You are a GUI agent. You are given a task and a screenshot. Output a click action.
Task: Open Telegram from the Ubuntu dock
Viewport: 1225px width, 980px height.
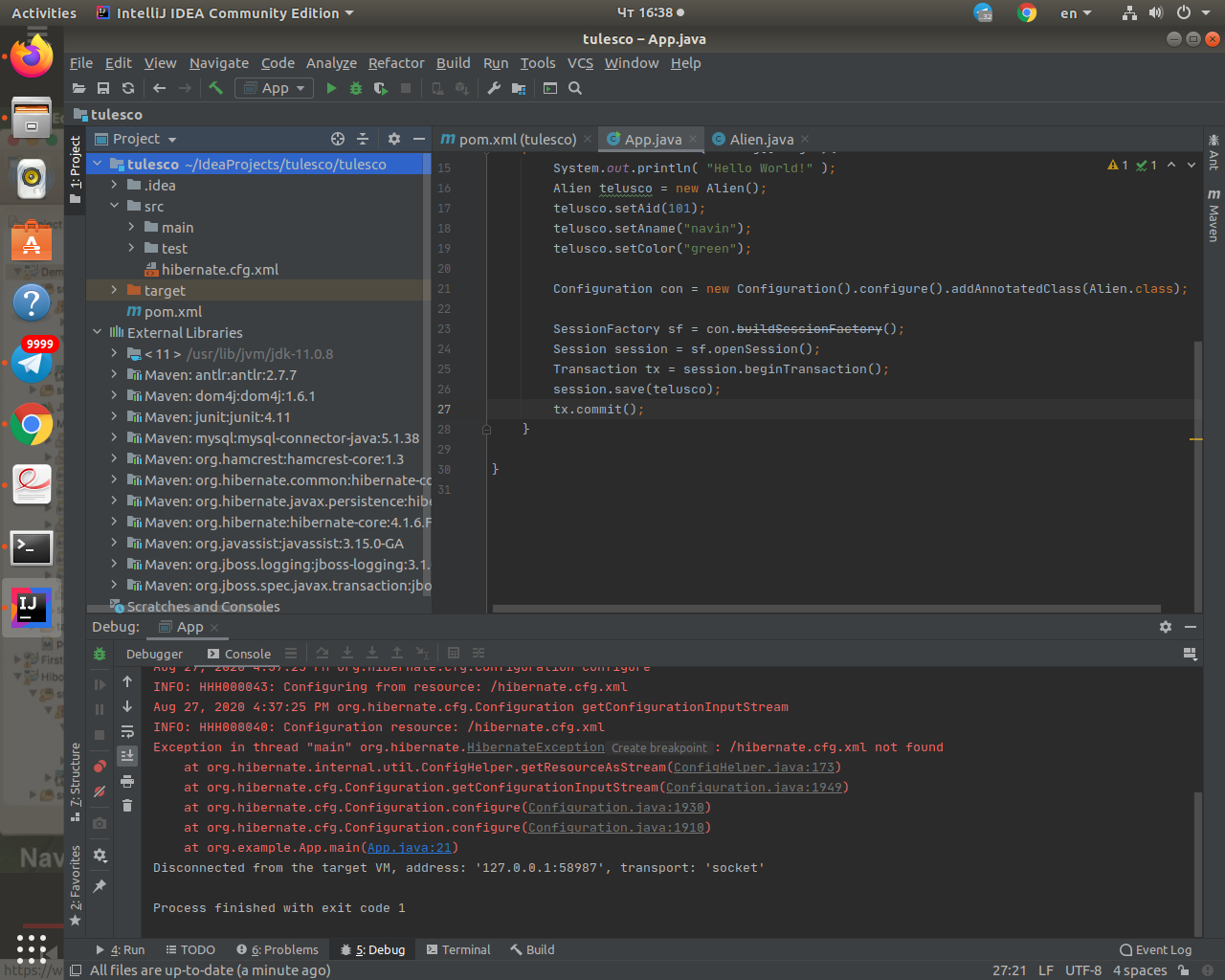[x=32, y=363]
